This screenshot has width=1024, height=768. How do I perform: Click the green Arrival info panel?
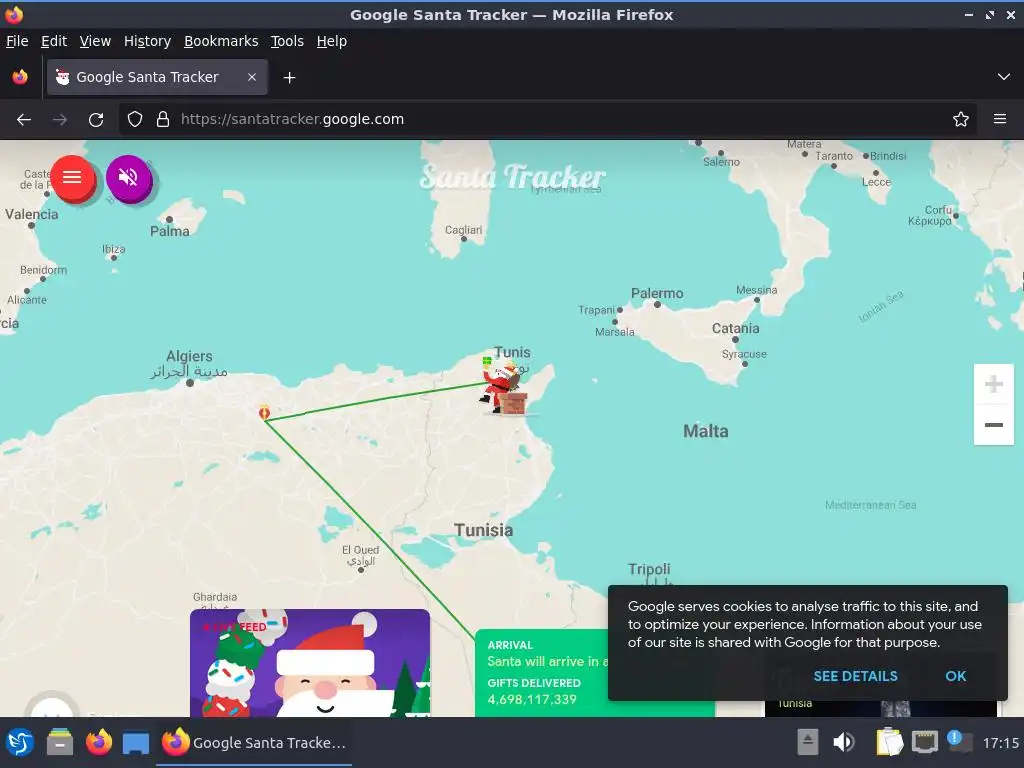pyautogui.click(x=541, y=673)
